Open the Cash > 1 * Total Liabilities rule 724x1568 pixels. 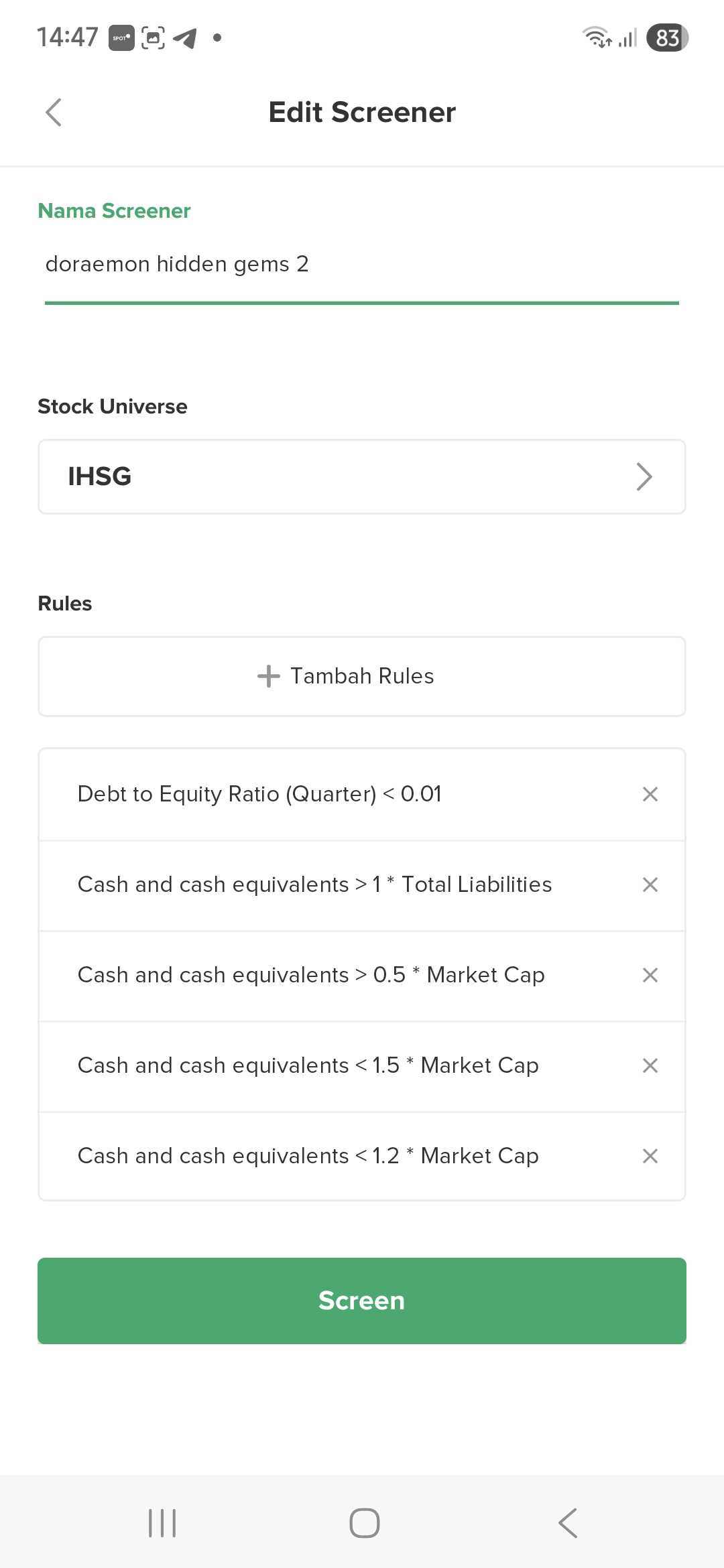314,885
